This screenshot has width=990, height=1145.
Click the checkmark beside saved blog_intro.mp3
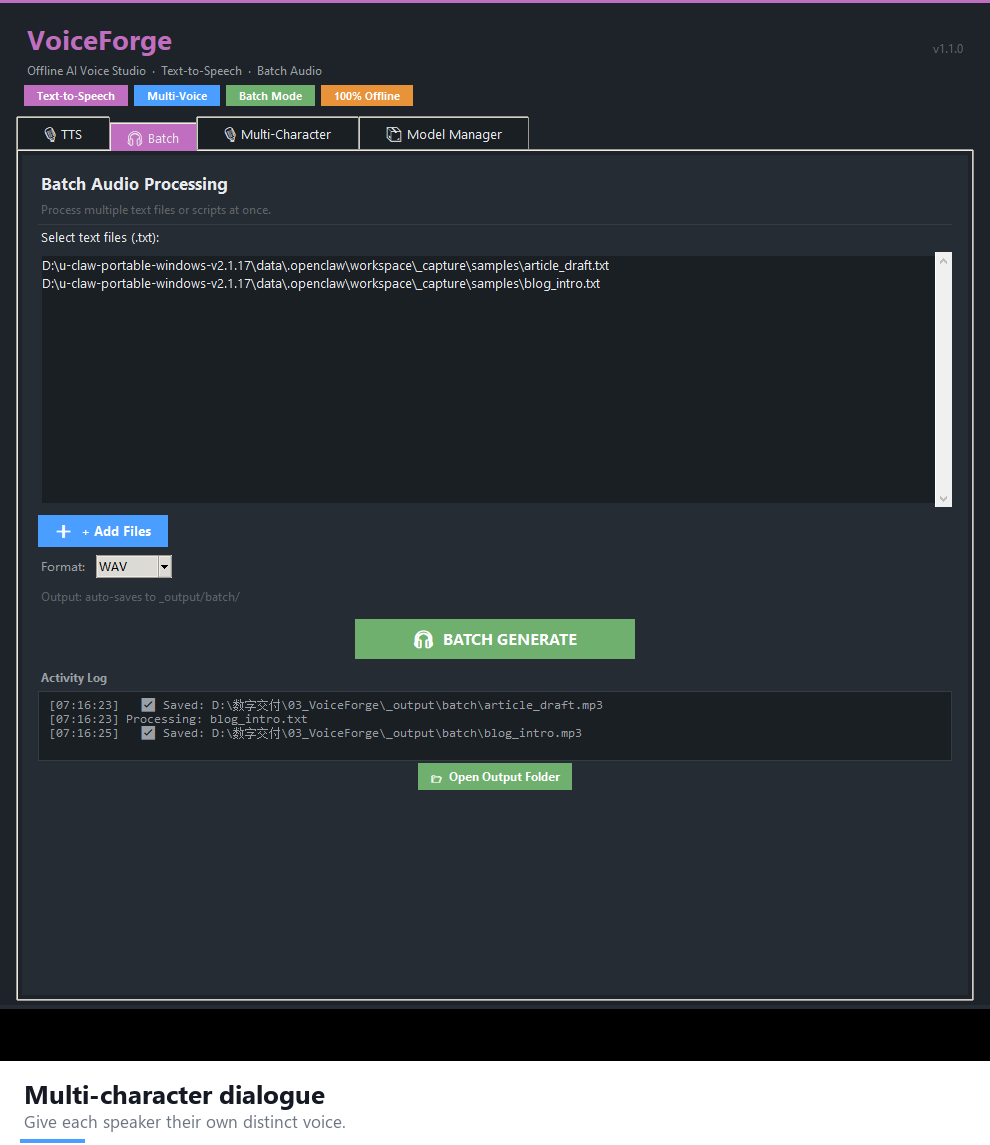(148, 733)
